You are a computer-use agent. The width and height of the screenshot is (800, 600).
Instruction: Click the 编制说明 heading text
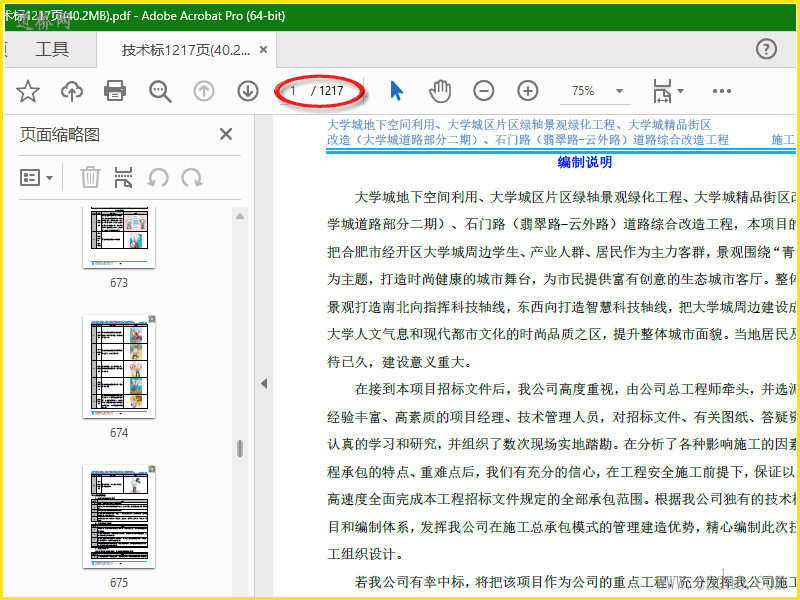coord(584,162)
